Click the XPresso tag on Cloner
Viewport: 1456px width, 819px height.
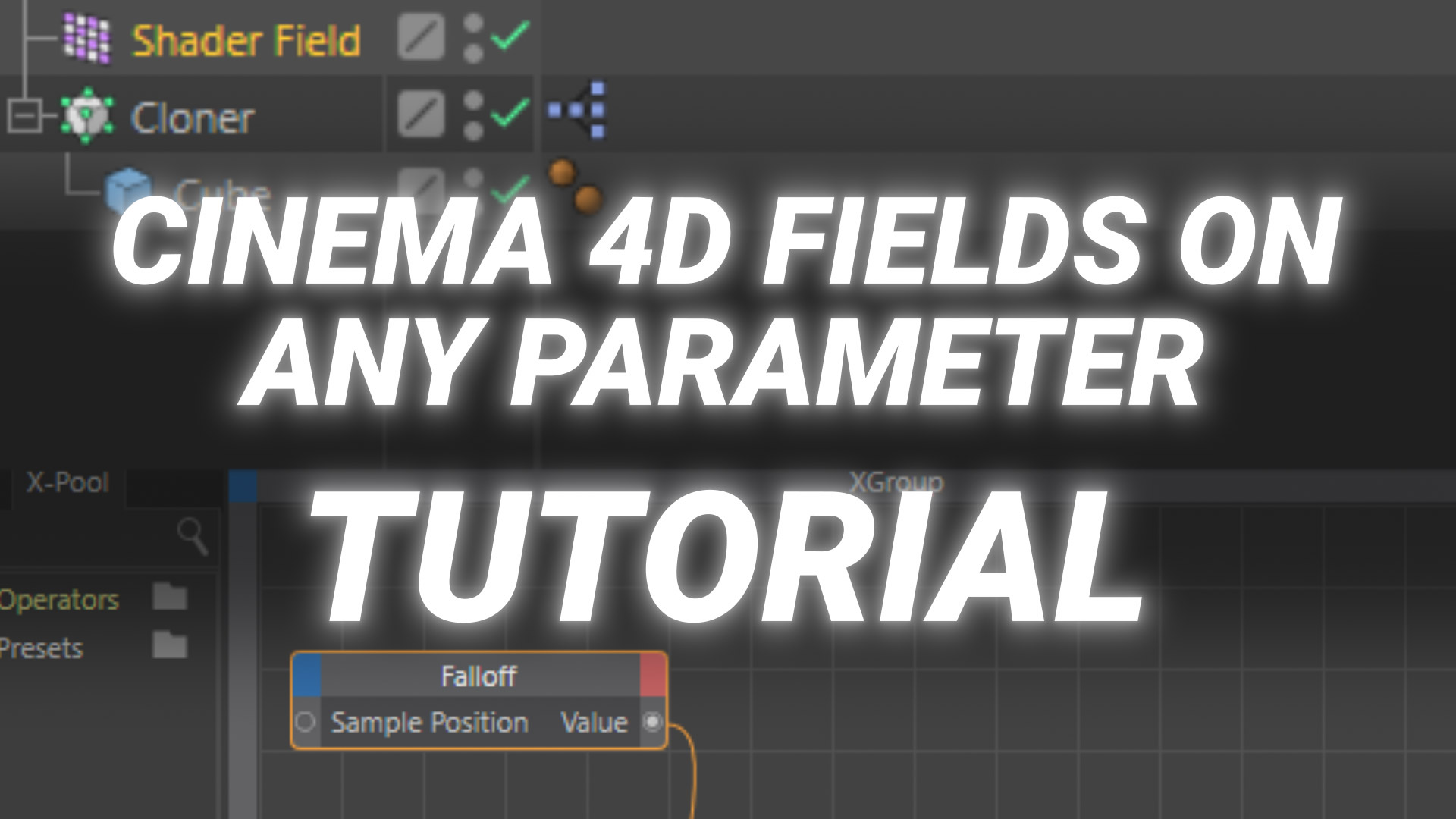point(578,111)
